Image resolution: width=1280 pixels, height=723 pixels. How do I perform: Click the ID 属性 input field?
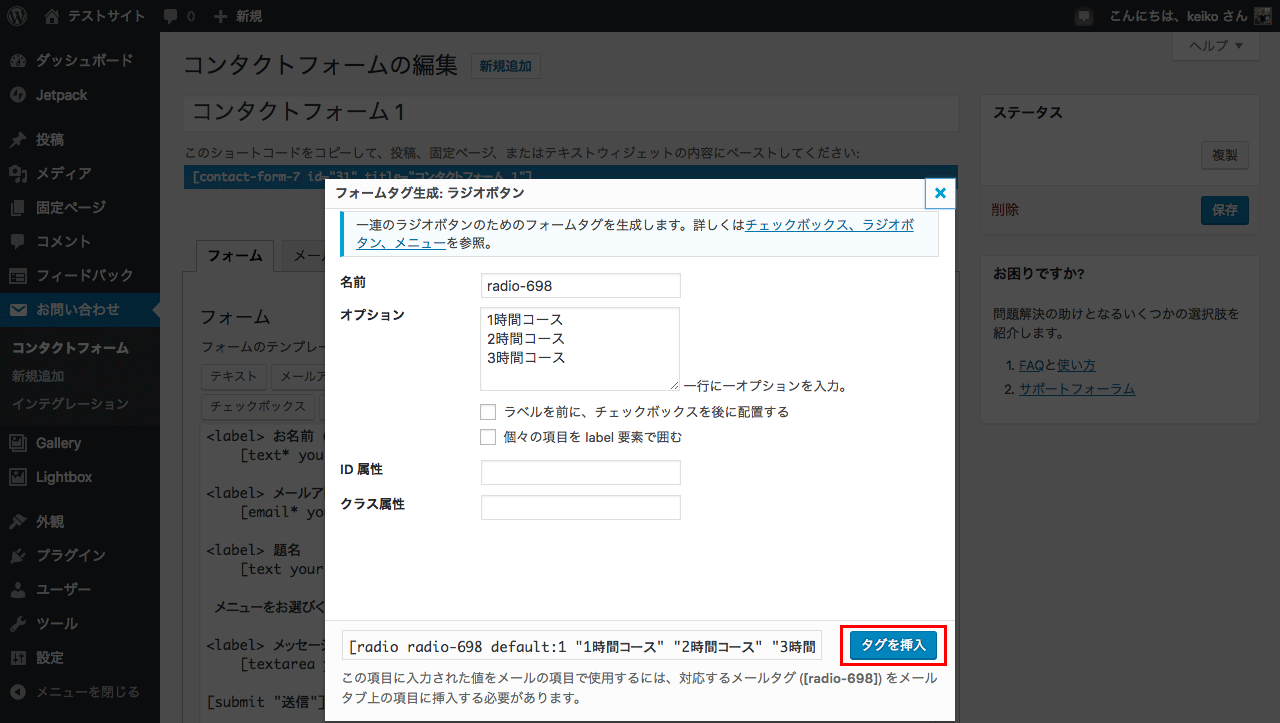pos(581,472)
